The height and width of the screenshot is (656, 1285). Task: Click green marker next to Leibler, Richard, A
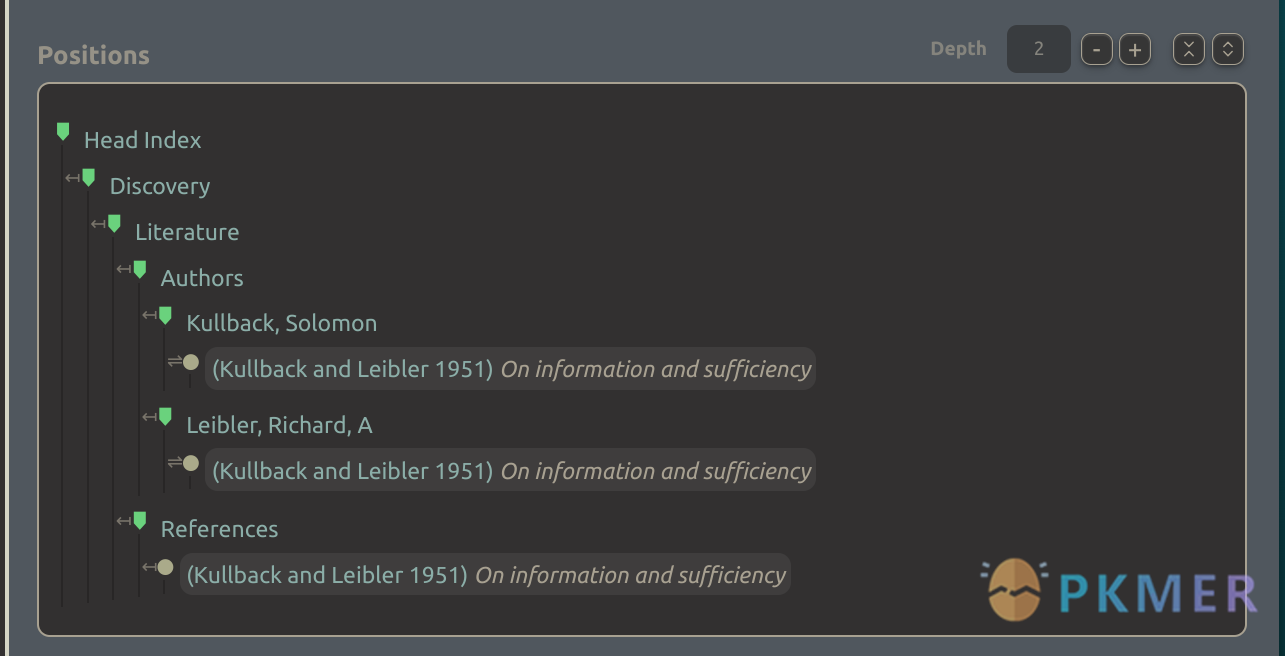pos(165,416)
